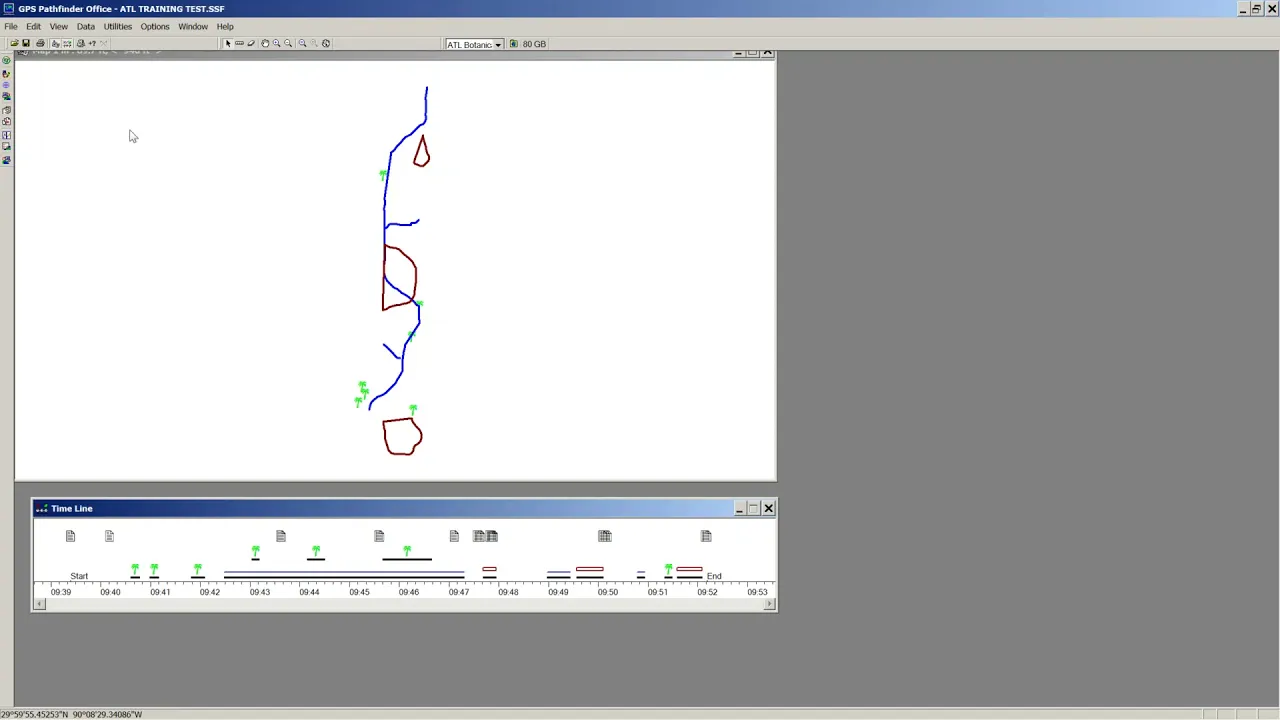Click the green circular icon in the left utility bar

6,61
